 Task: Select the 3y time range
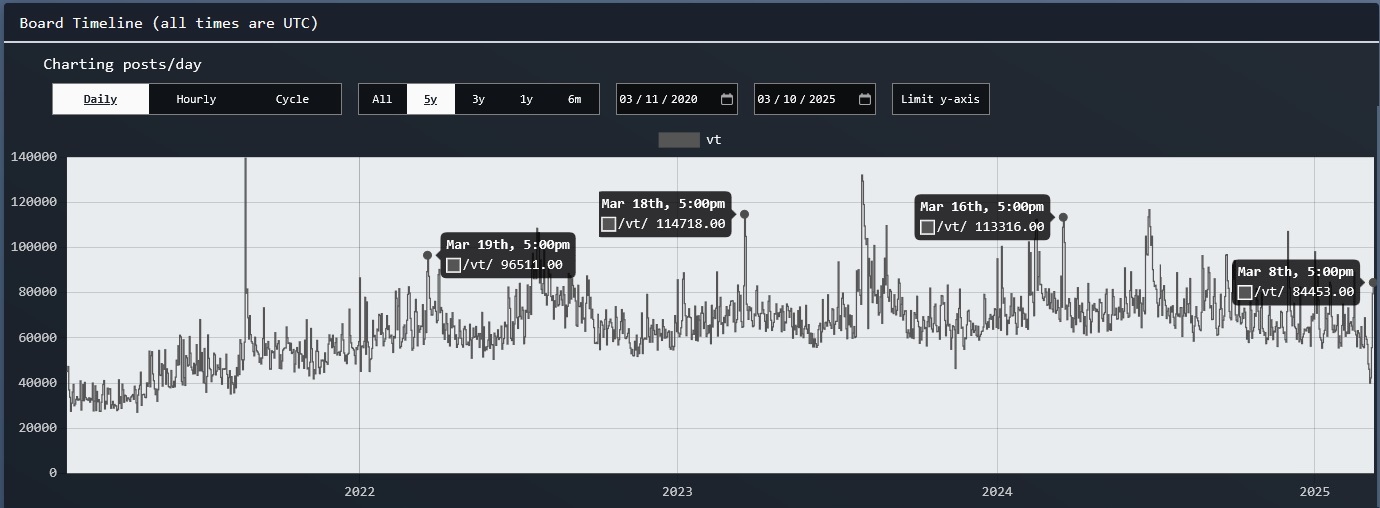click(x=478, y=99)
